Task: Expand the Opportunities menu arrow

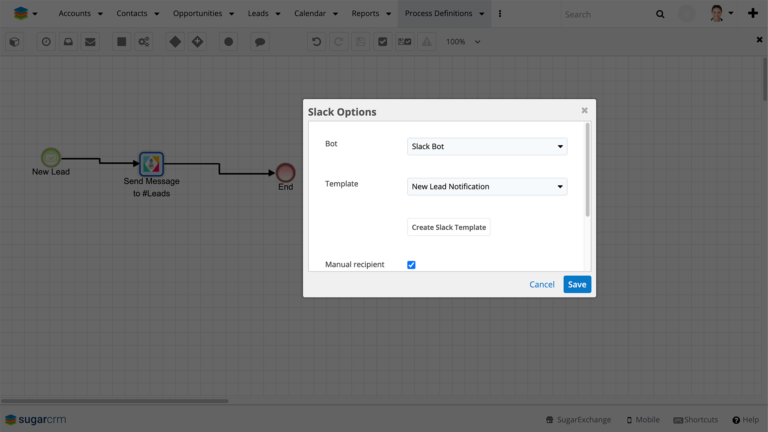Action: (231, 14)
